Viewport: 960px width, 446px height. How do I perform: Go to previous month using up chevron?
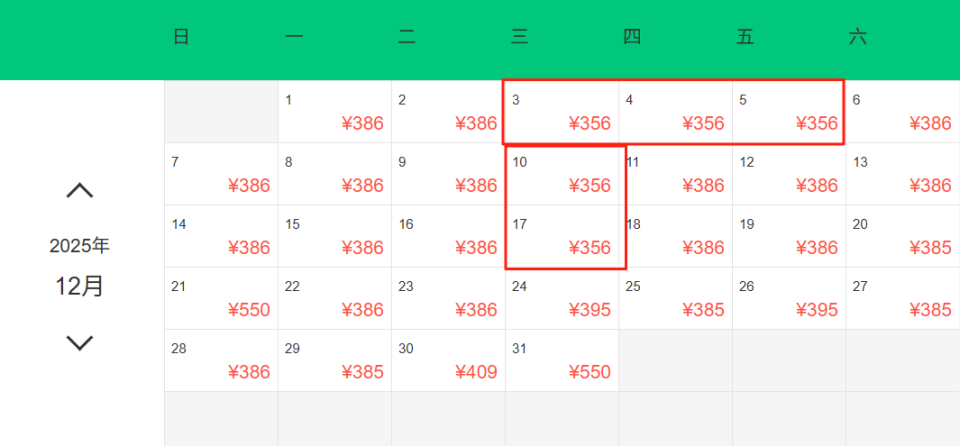point(80,190)
